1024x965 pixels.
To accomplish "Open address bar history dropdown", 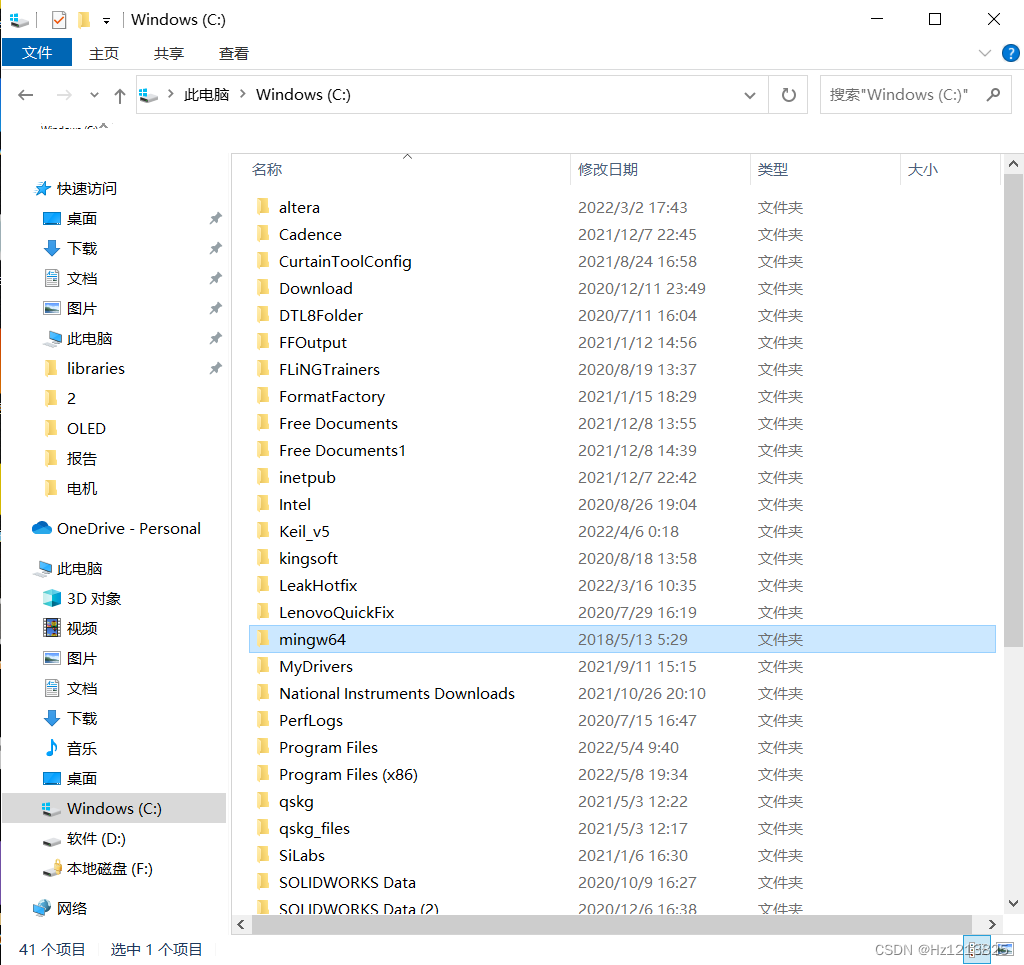I will (750, 95).
